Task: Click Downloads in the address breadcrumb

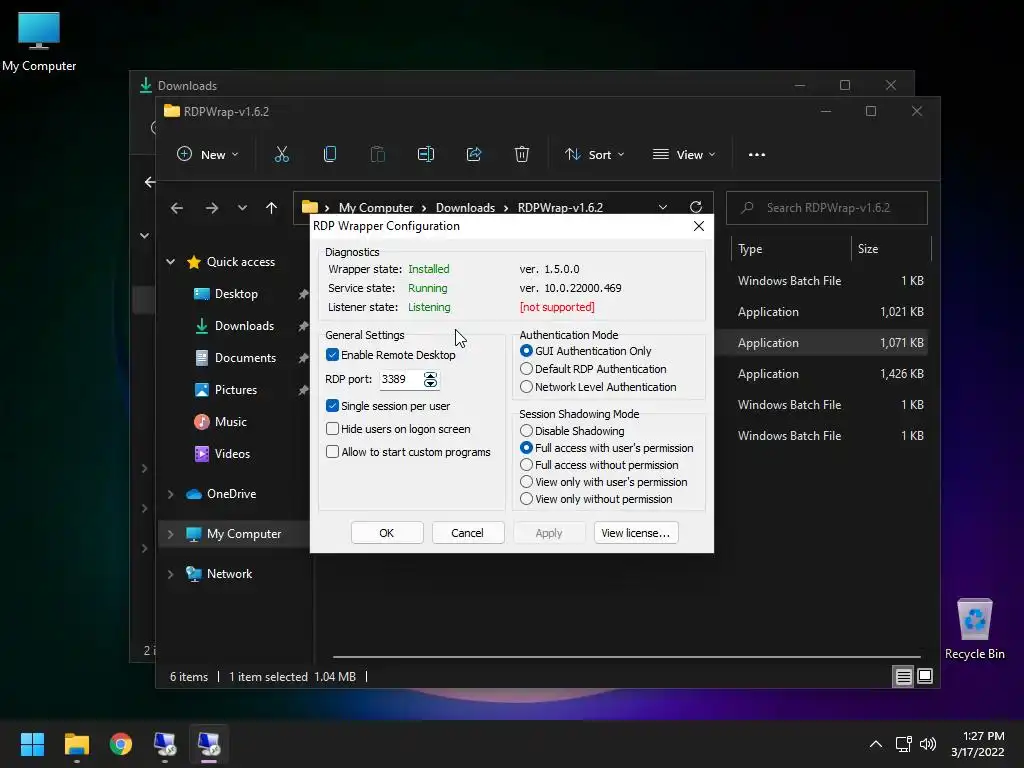Action: coord(465,208)
